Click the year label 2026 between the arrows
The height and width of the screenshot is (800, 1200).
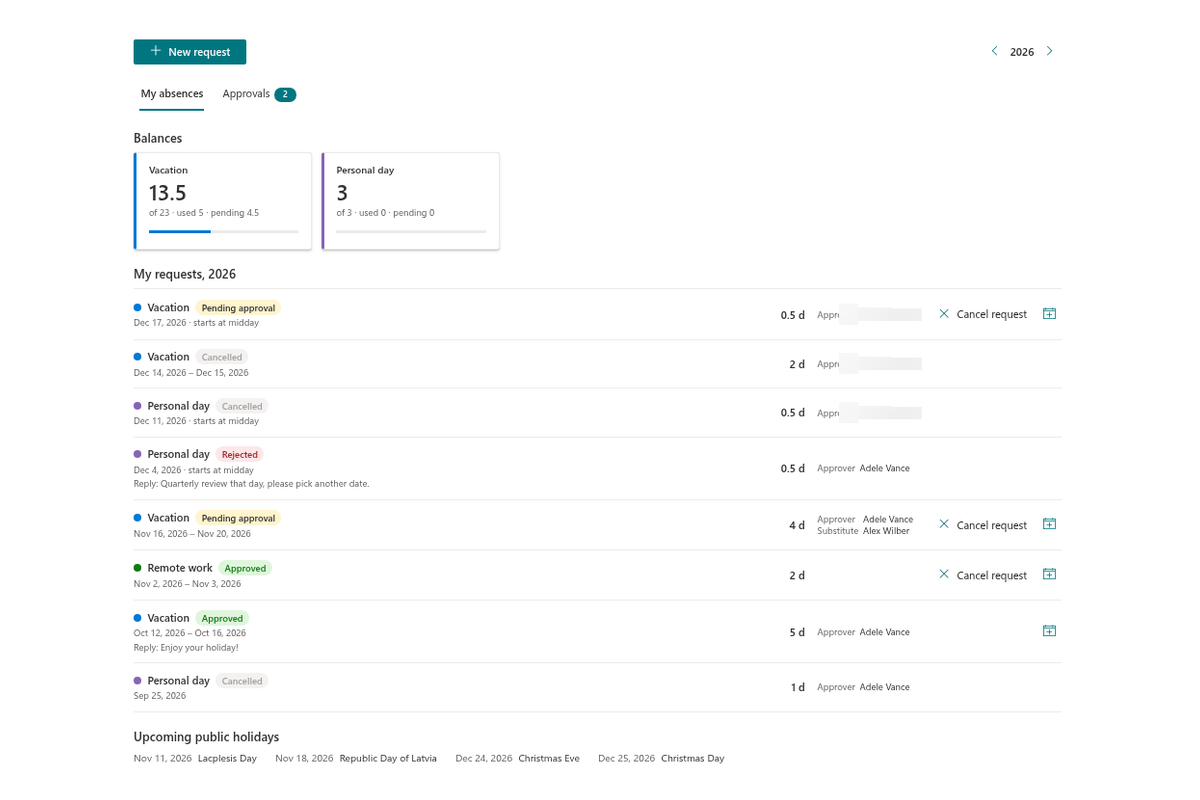(1022, 52)
